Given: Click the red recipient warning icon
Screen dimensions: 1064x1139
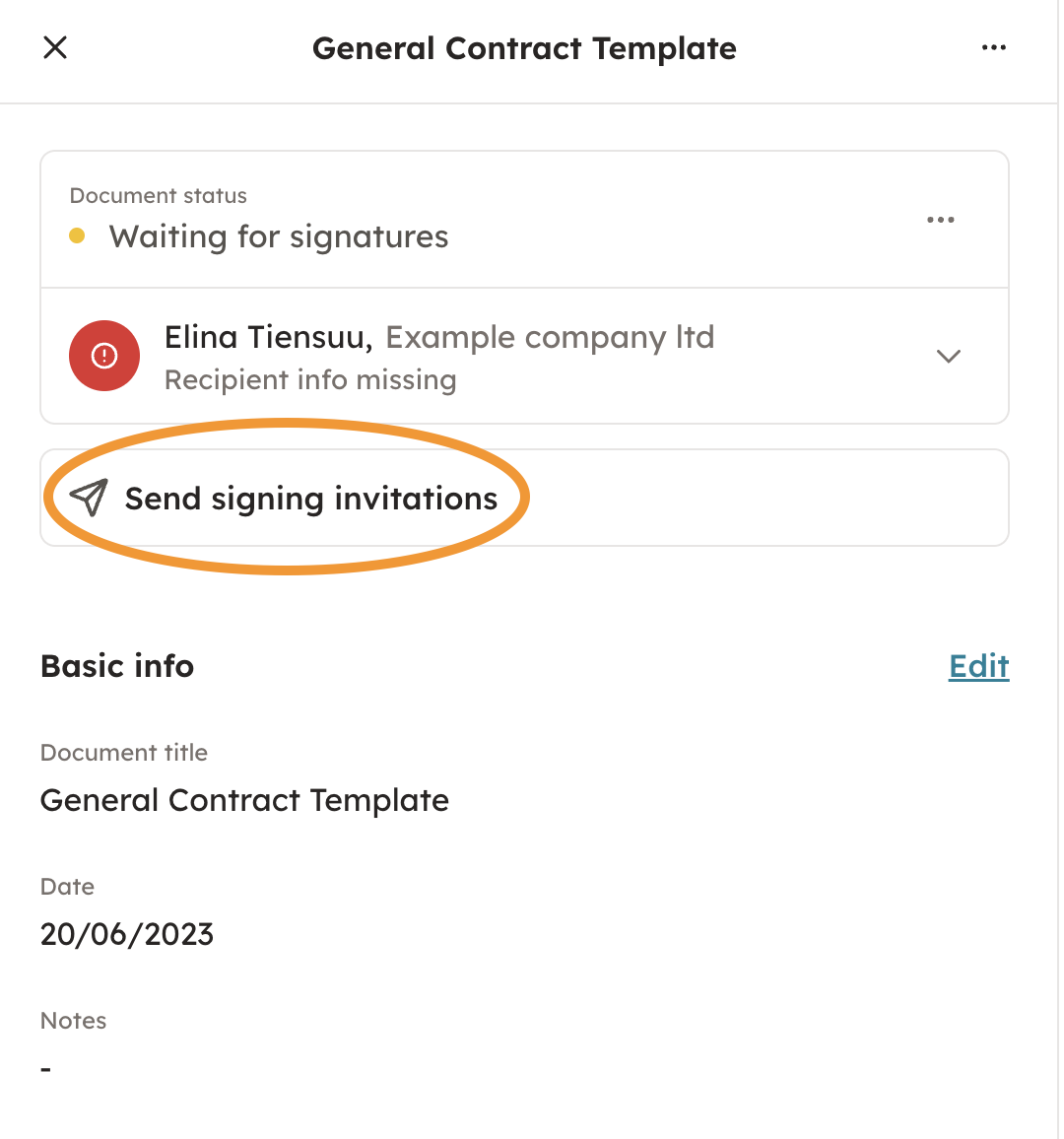Looking at the screenshot, I should (104, 356).
